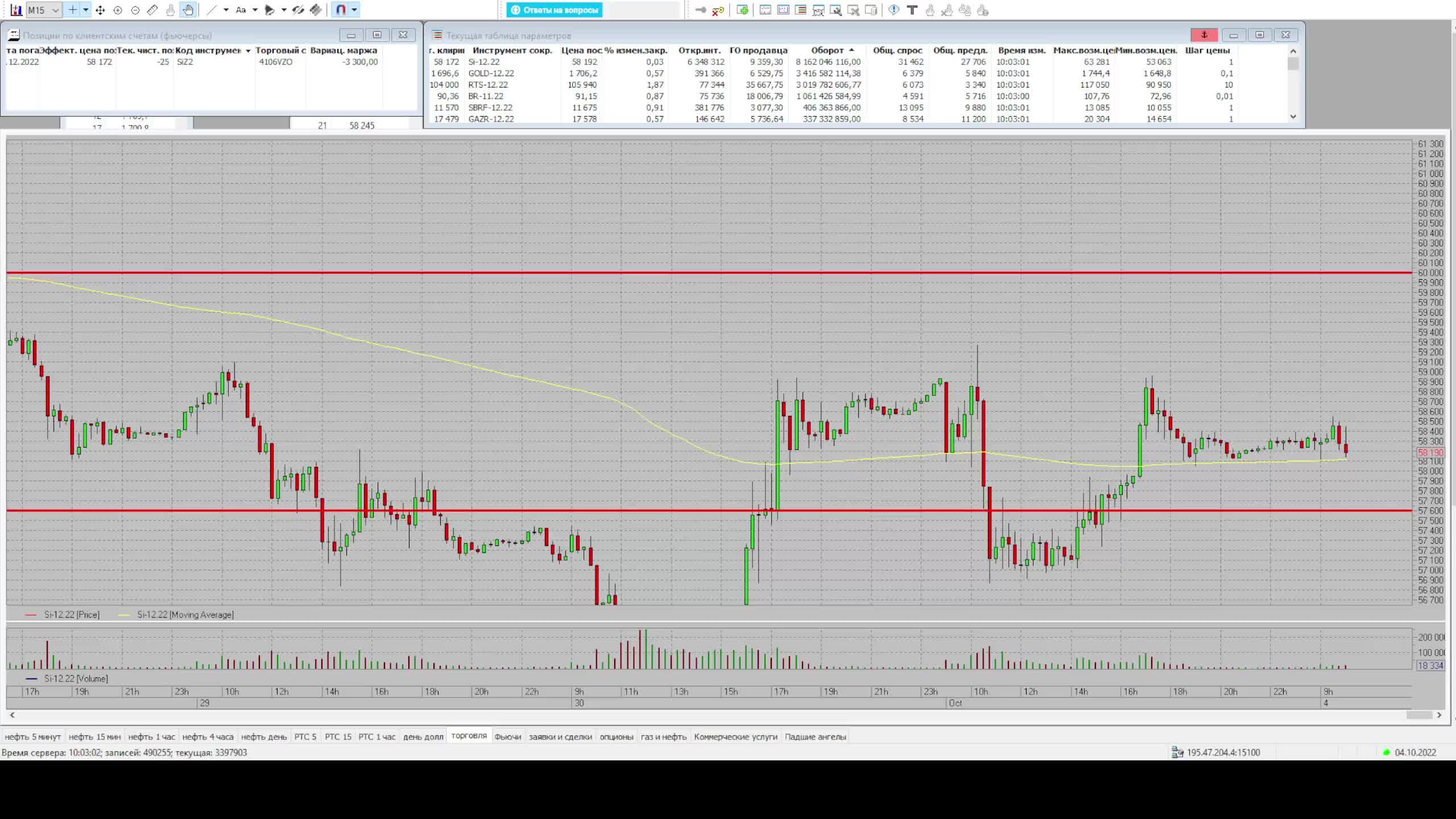Toggle the magnet snap mode

(x=341, y=10)
